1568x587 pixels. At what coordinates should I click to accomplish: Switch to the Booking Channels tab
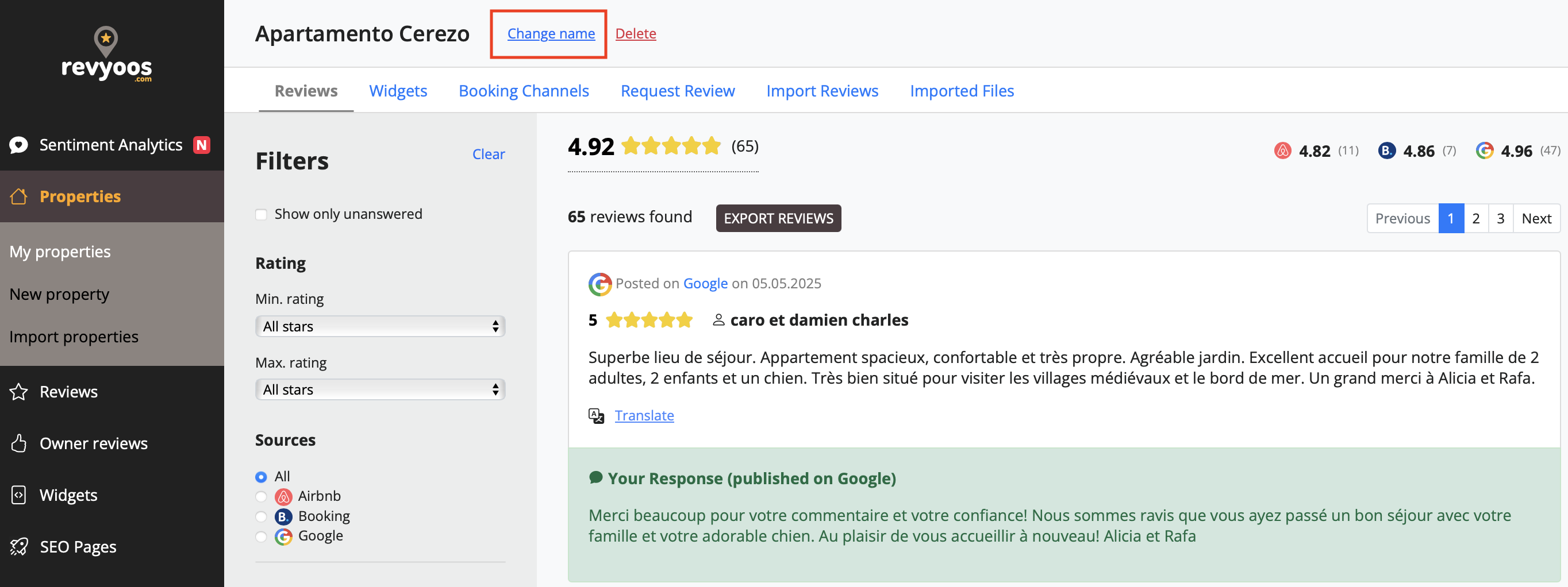(x=524, y=91)
